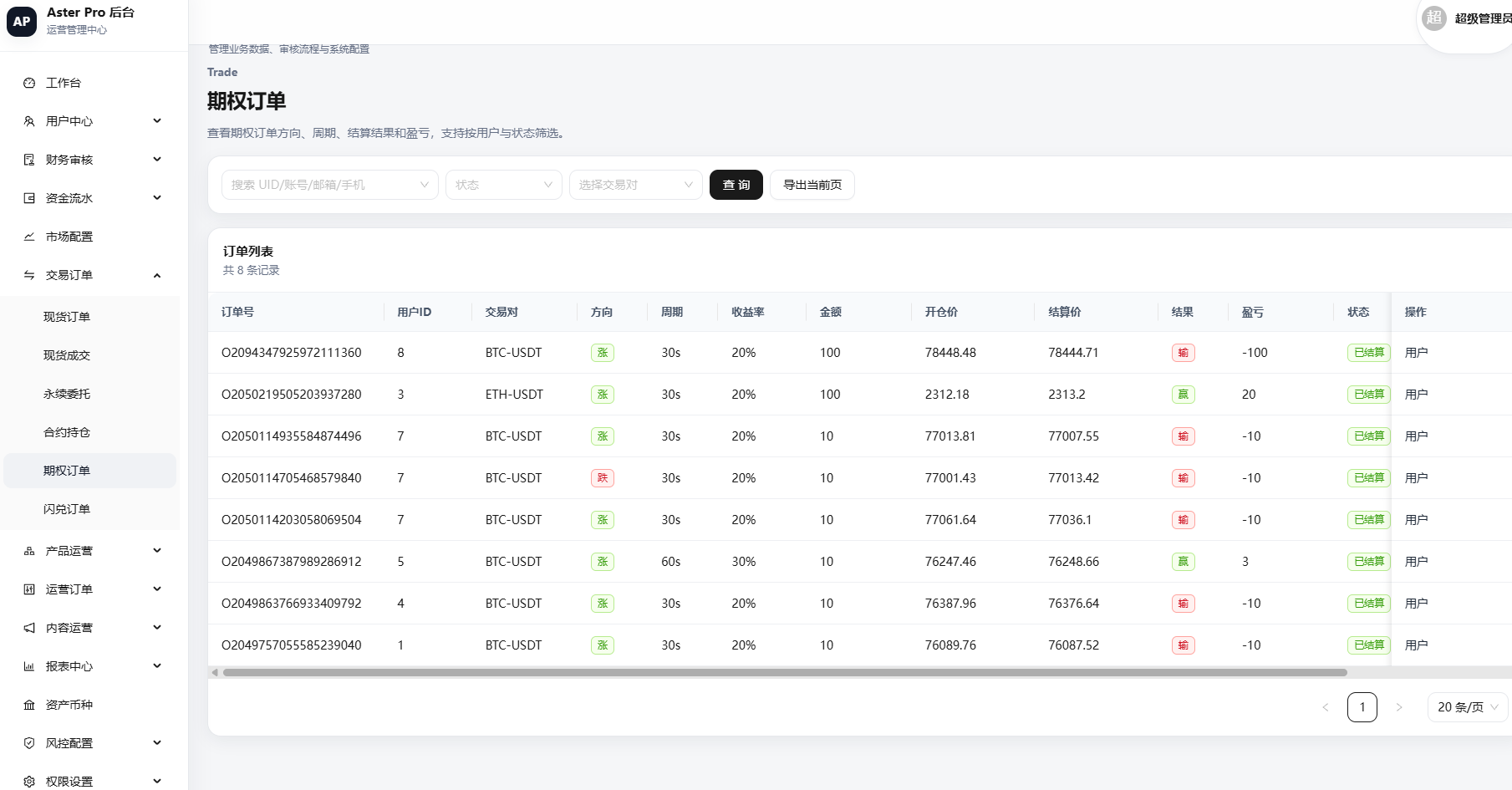Open the 20 条/页 page size dropdown

click(x=1468, y=707)
